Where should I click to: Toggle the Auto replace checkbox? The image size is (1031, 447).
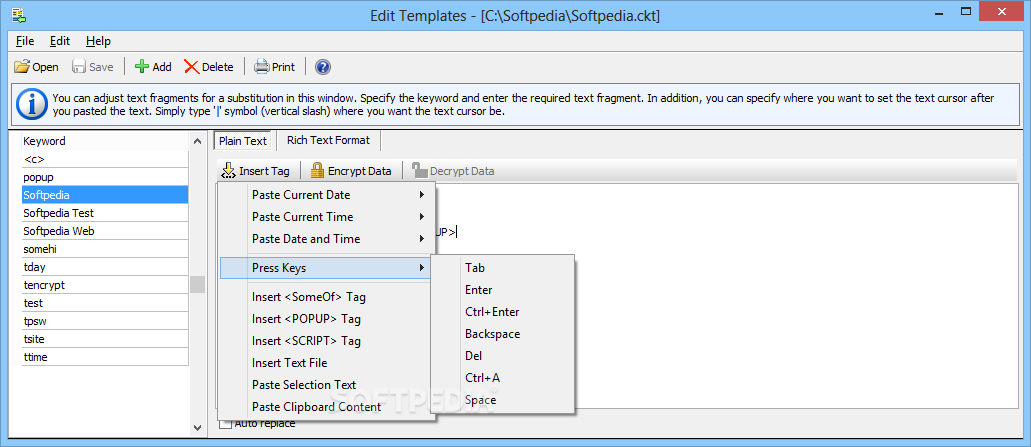[225, 424]
